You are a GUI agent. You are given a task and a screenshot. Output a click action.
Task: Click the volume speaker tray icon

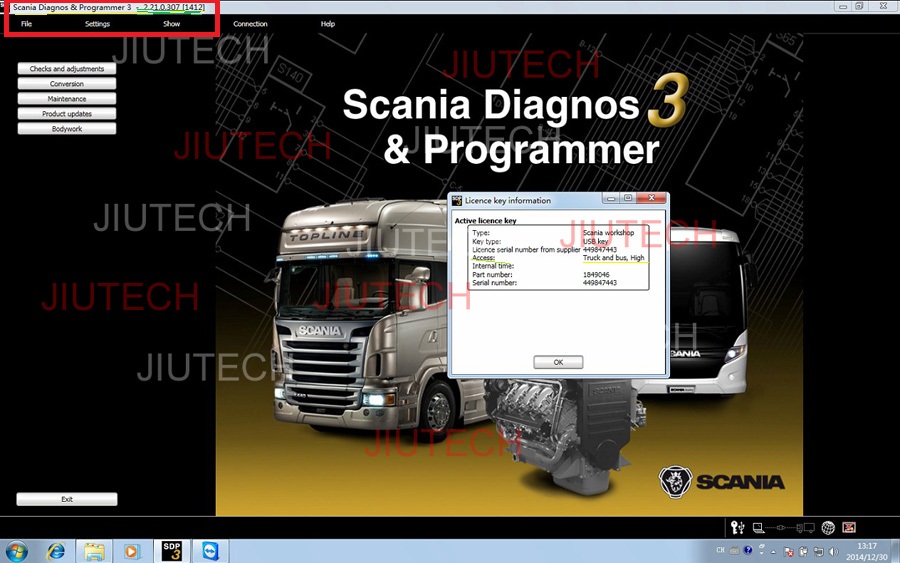coord(833,552)
